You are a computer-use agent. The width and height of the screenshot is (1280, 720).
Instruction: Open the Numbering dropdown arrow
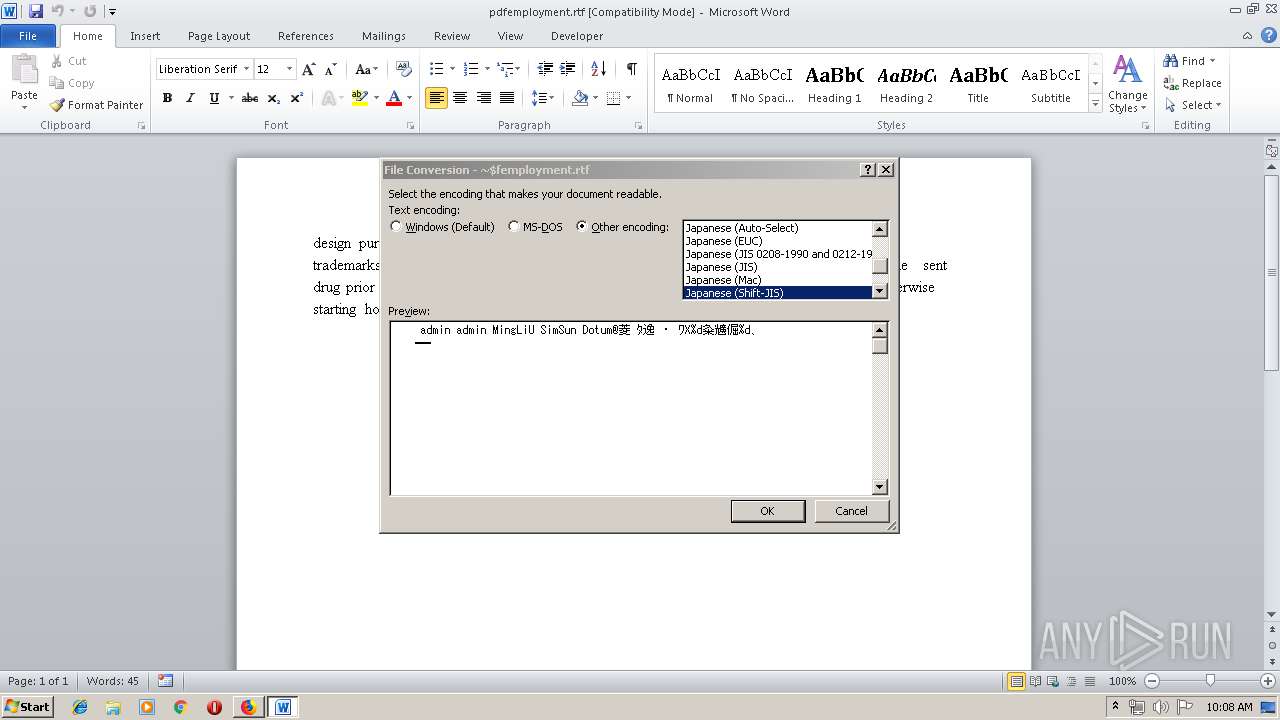[488, 69]
